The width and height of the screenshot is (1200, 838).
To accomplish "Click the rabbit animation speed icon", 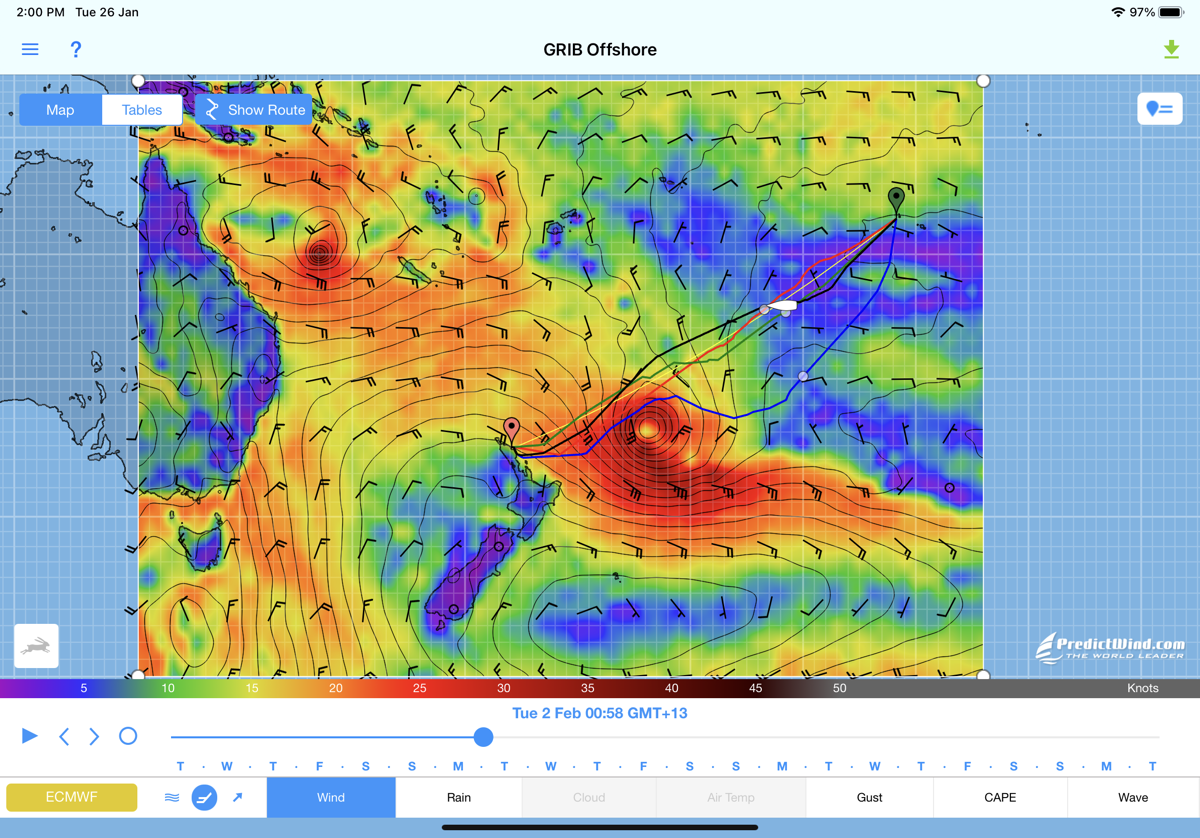I will coord(35,646).
